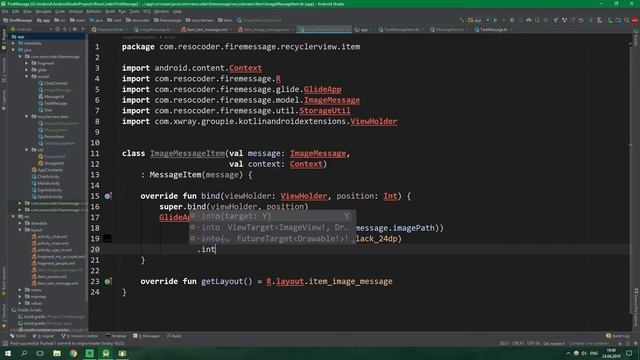This screenshot has height=360, width=640.
Task: Open the Project tool window side button
Action: pos(4,39)
